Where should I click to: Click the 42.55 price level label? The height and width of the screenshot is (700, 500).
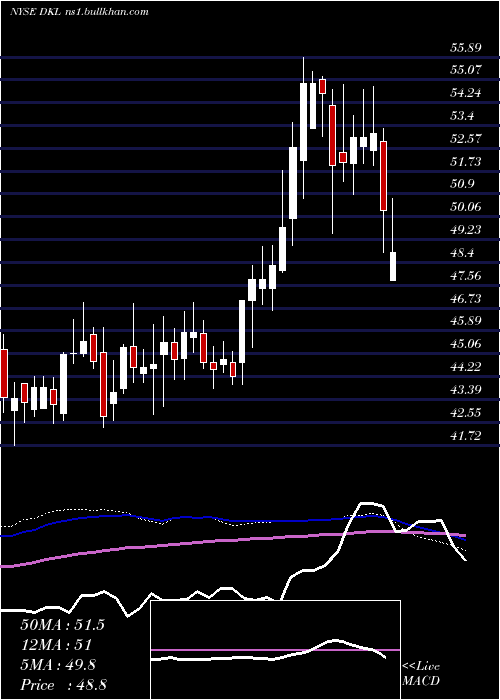(x=466, y=412)
